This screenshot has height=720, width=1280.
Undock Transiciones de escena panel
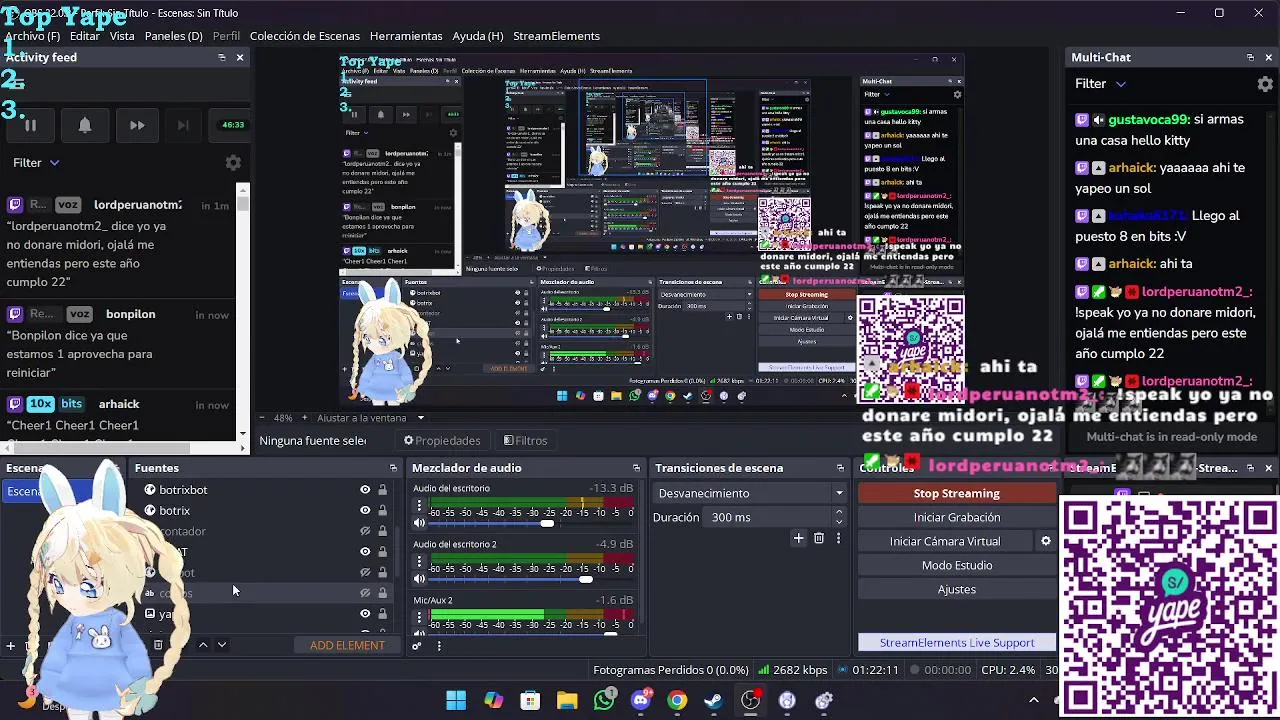tap(840, 468)
